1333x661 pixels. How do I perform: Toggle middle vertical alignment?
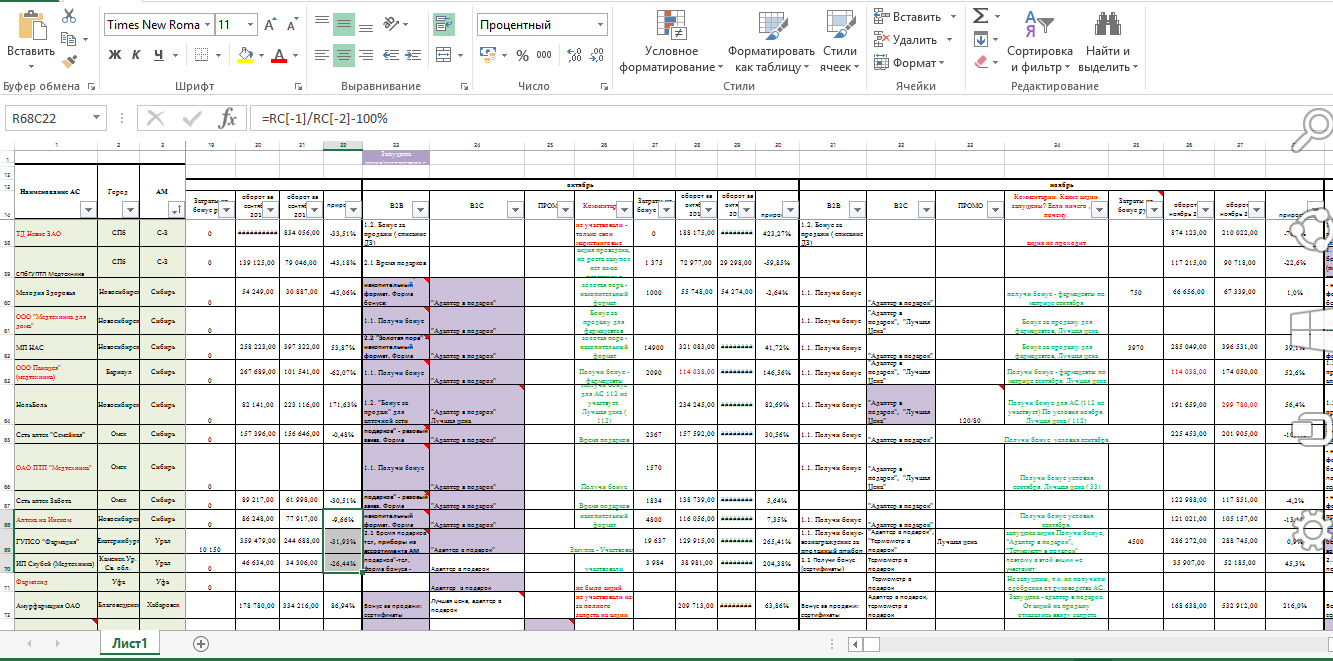(343, 25)
